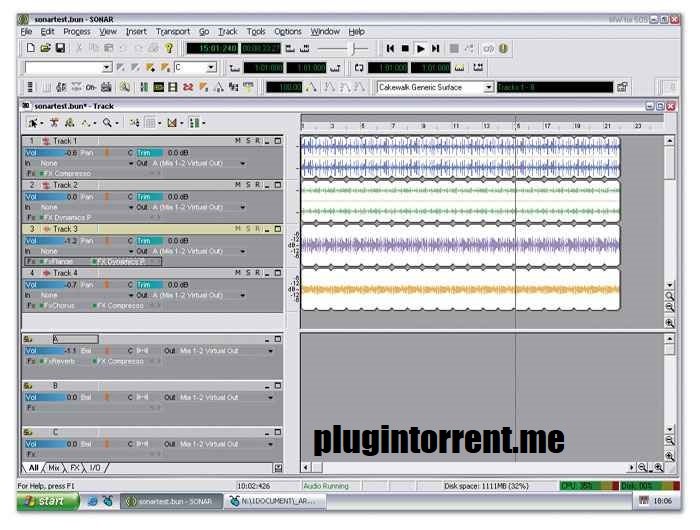The height and width of the screenshot is (530, 700).
Task: Switch to the Mix tab
Action: coord(54,467)
